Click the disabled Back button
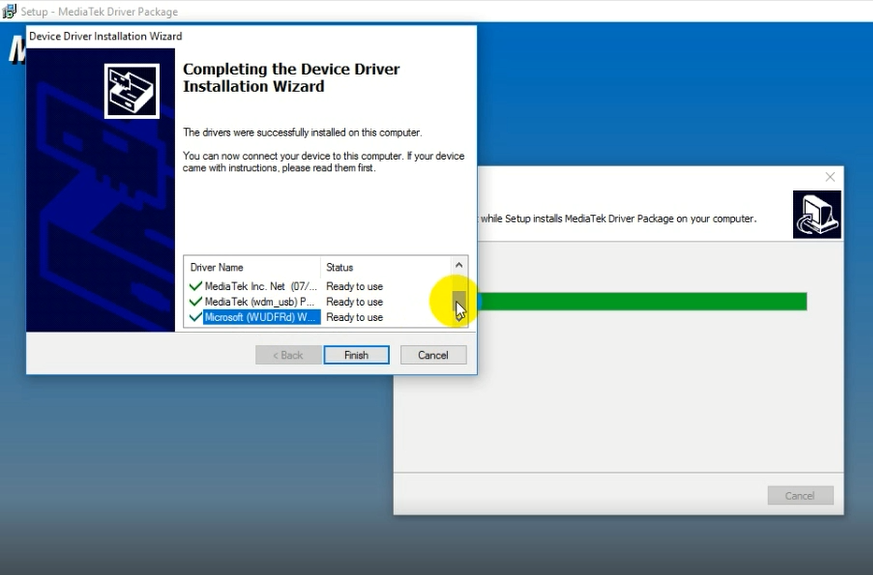 [x=288, y=355]
